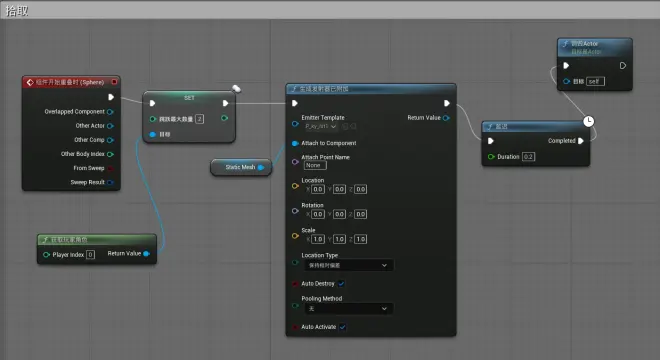Click the Overlapped Component output pin
This screenshot has height=360, width=660.
[x=110, y=112]
